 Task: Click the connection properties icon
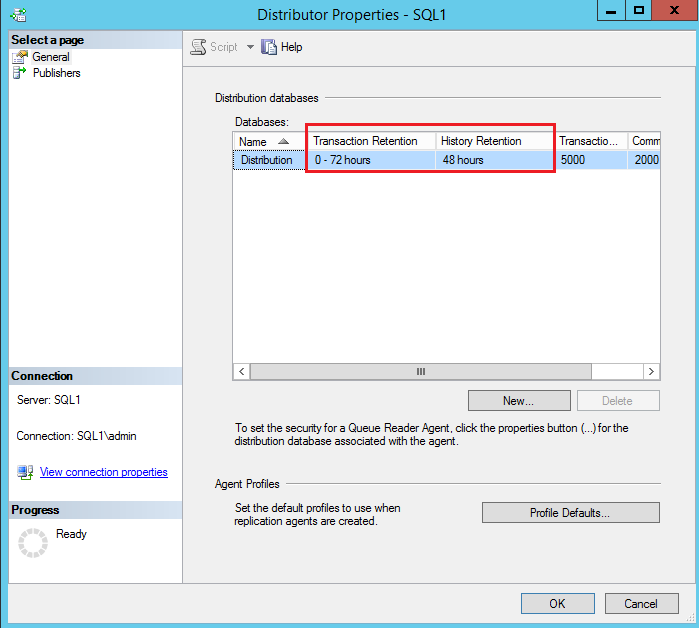point(25,472)
